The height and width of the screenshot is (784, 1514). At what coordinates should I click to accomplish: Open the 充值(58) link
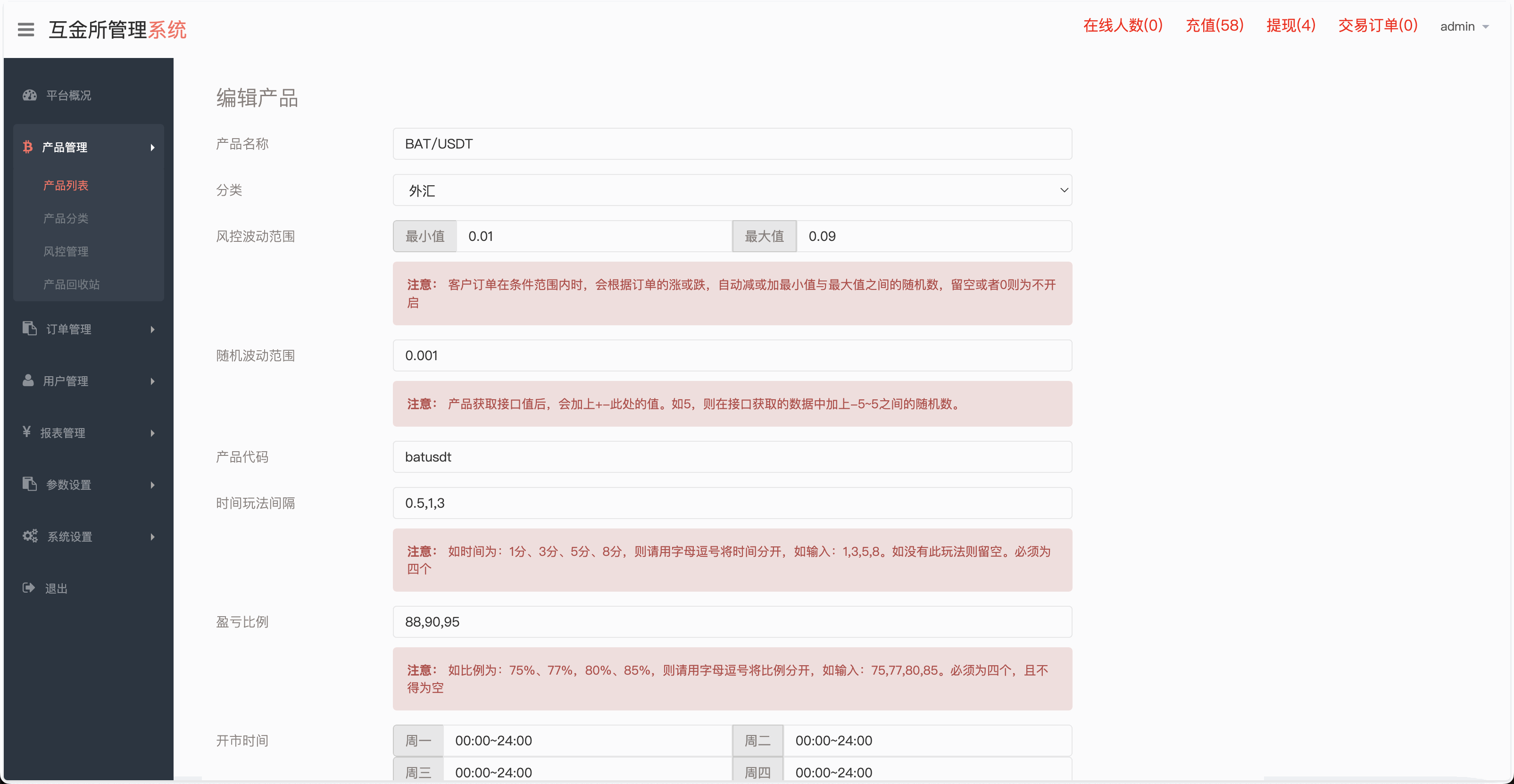tap(1214, 25)
